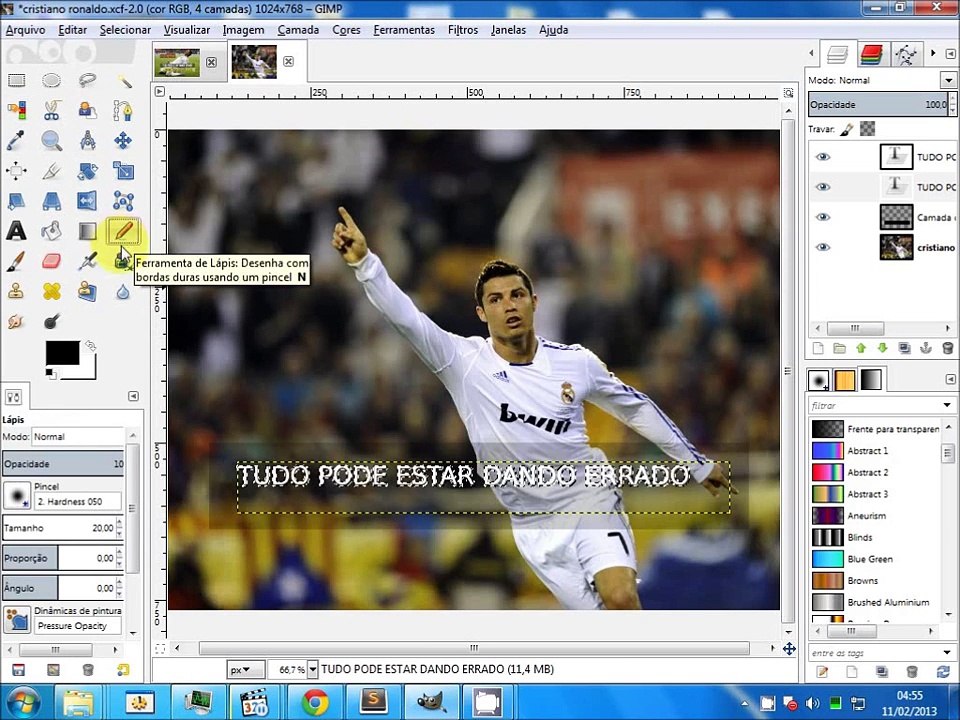960x720 pixels.
Task: Hide the second TUDO PO text layer
Action: [823, 187]
